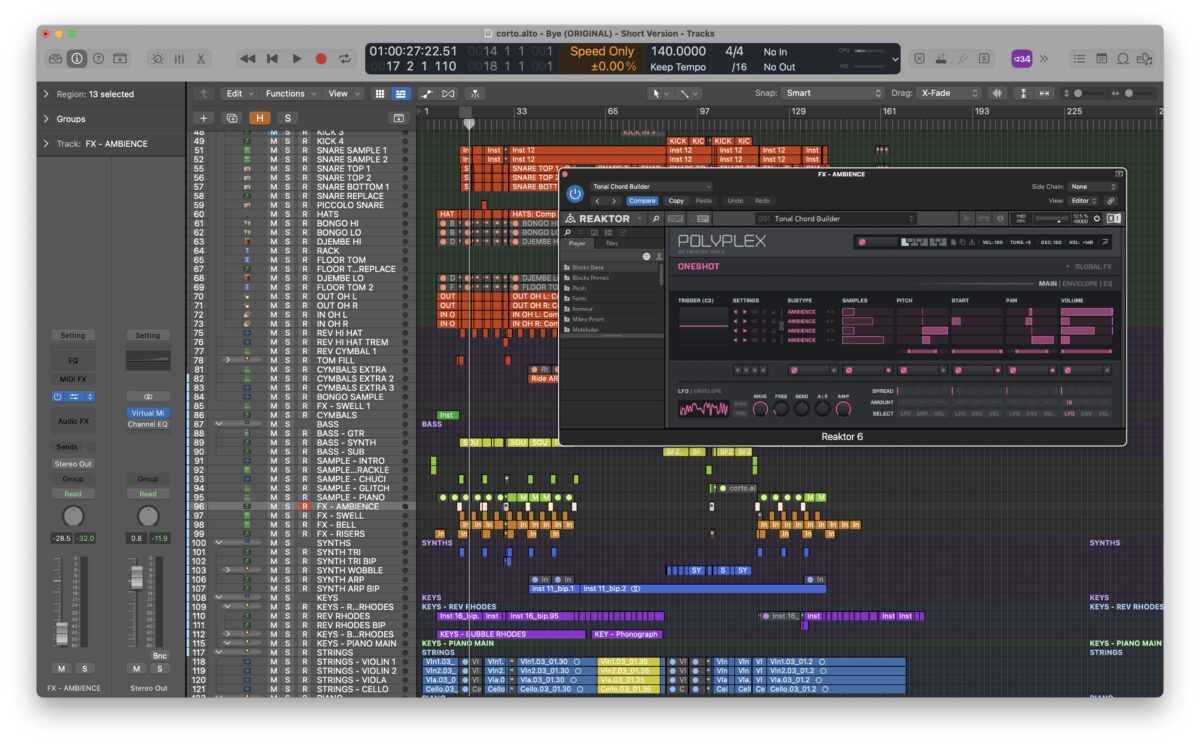Switch to Files tab in Reaktor browser

(x=611, y=243)
